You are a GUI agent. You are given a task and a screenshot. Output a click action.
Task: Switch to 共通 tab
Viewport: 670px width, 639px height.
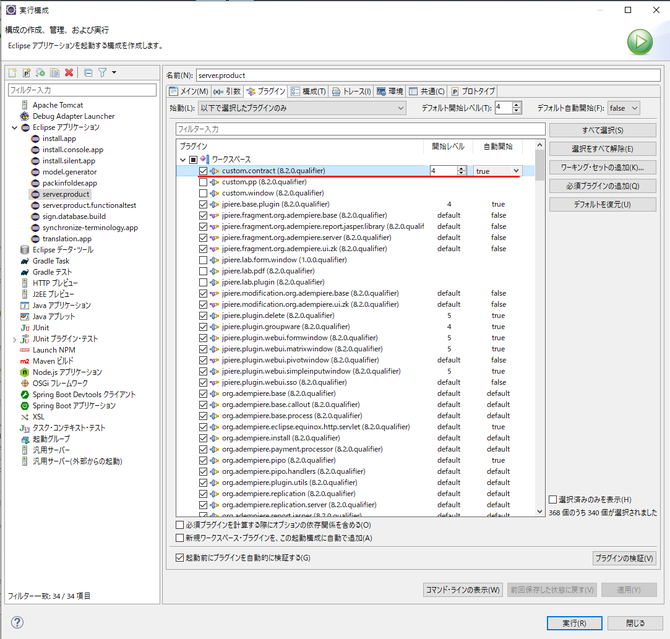(427, 91)
